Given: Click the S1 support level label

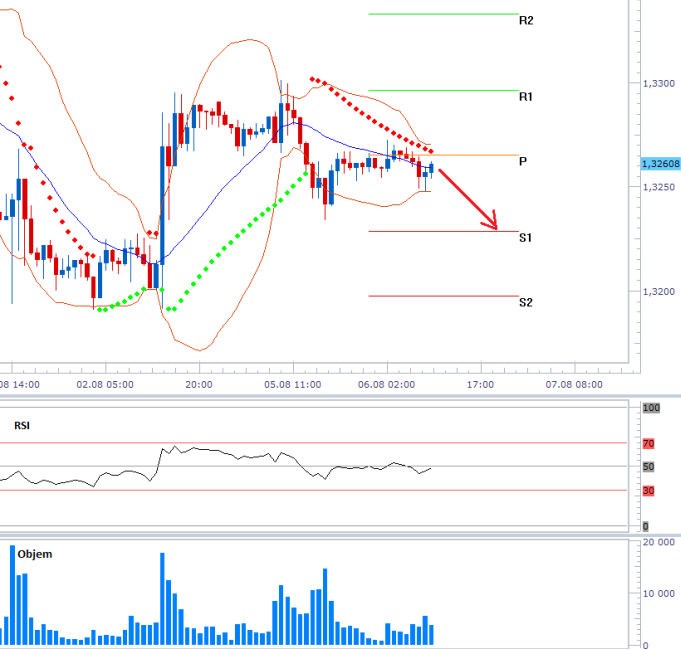Looking at the screenshot, I should [526, 238].
